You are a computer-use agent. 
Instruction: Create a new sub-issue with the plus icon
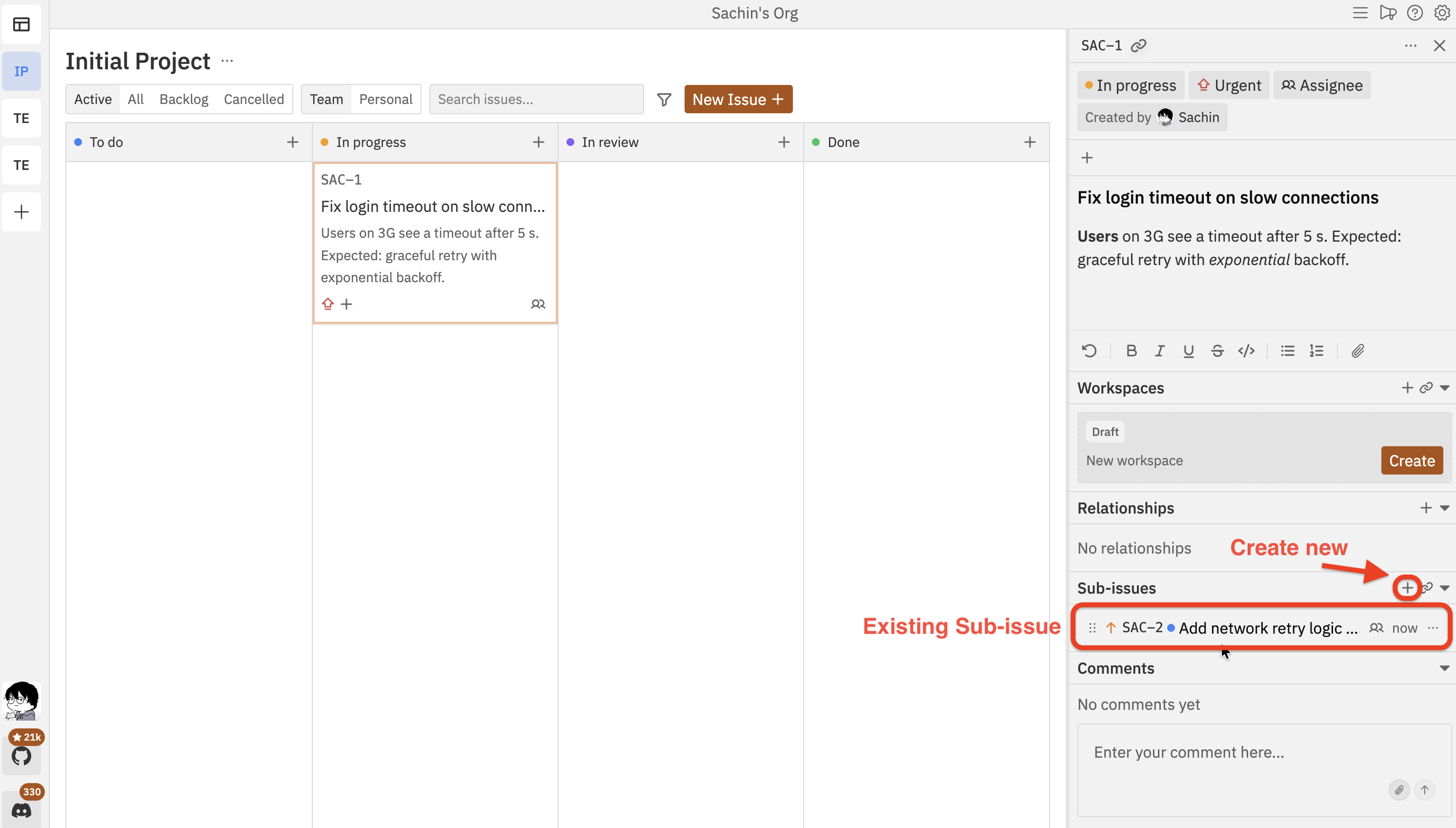[x=1408, y=587]
